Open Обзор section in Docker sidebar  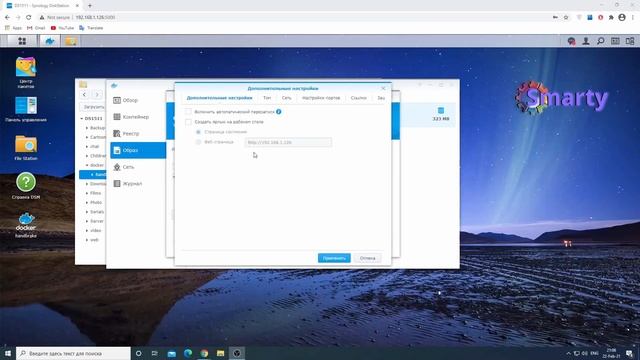pos(138,100)
